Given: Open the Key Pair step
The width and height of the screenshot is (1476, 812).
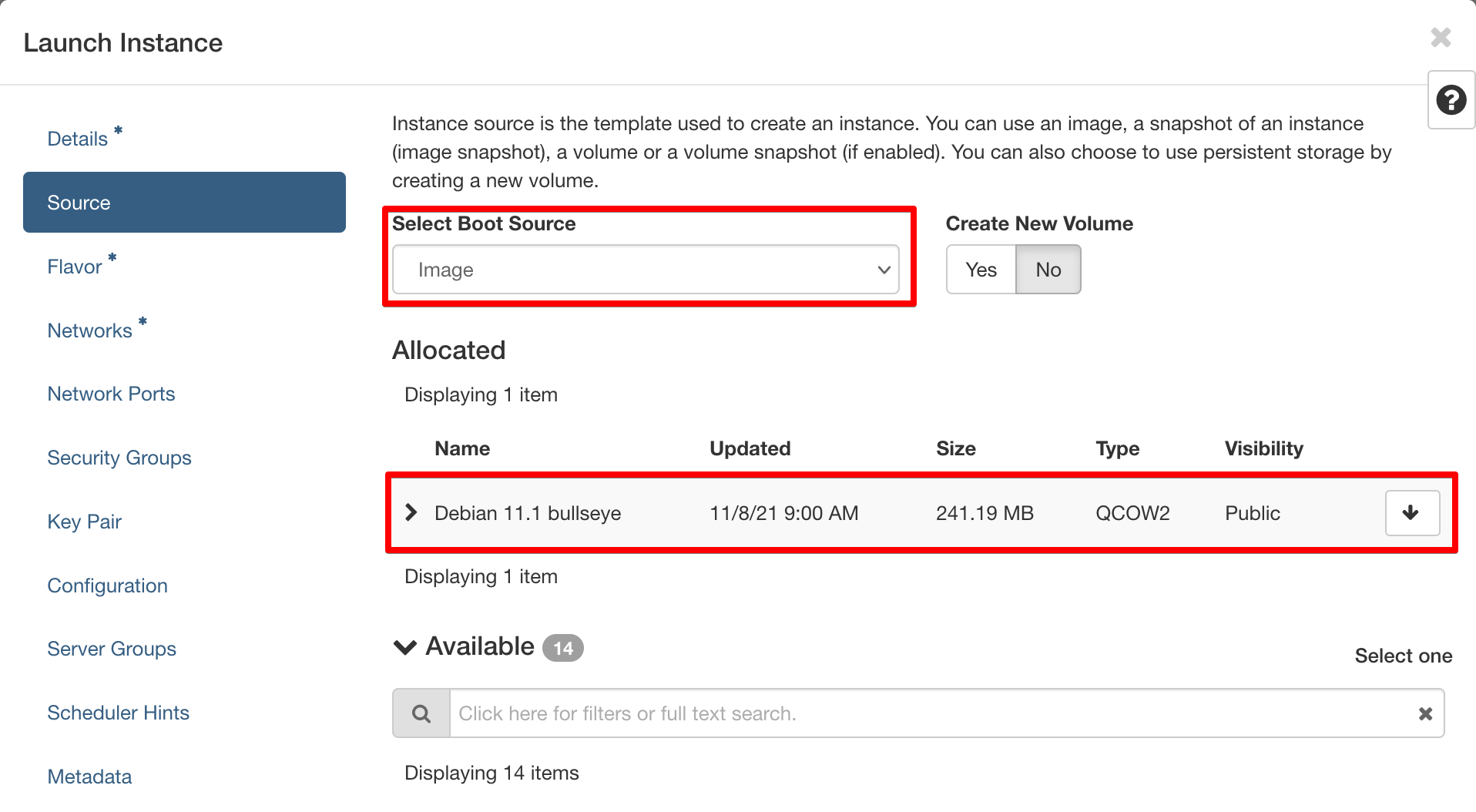Looking at the screenshot, I should (85, 522).
